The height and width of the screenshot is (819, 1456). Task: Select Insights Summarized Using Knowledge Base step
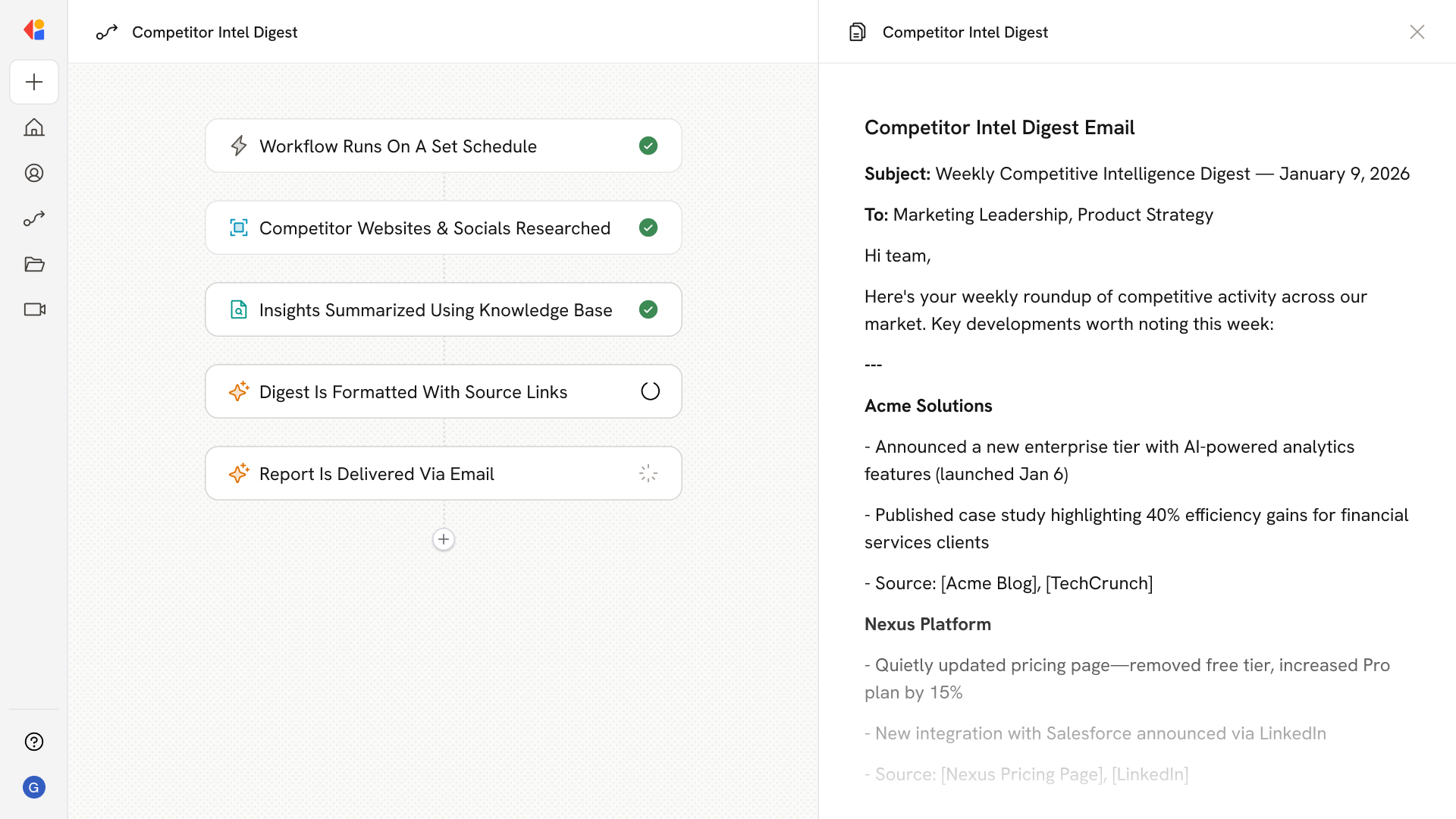[435, 310]
